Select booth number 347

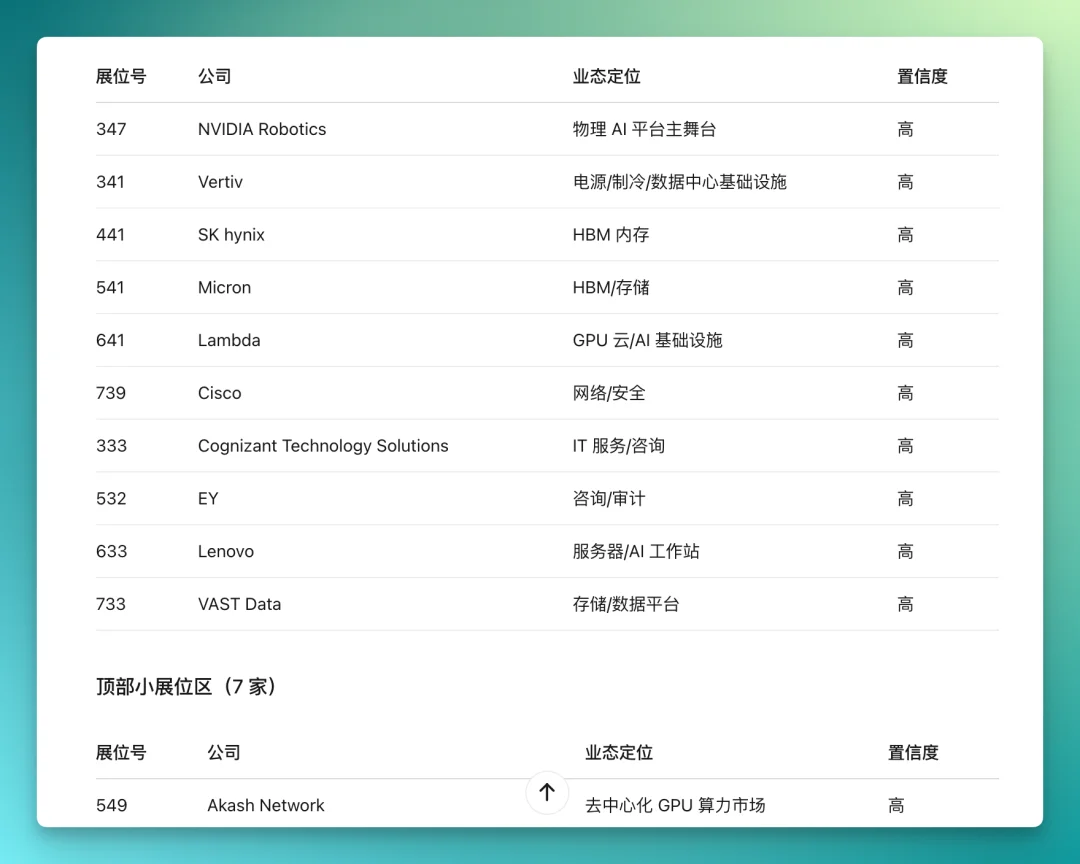coord(111,130)
